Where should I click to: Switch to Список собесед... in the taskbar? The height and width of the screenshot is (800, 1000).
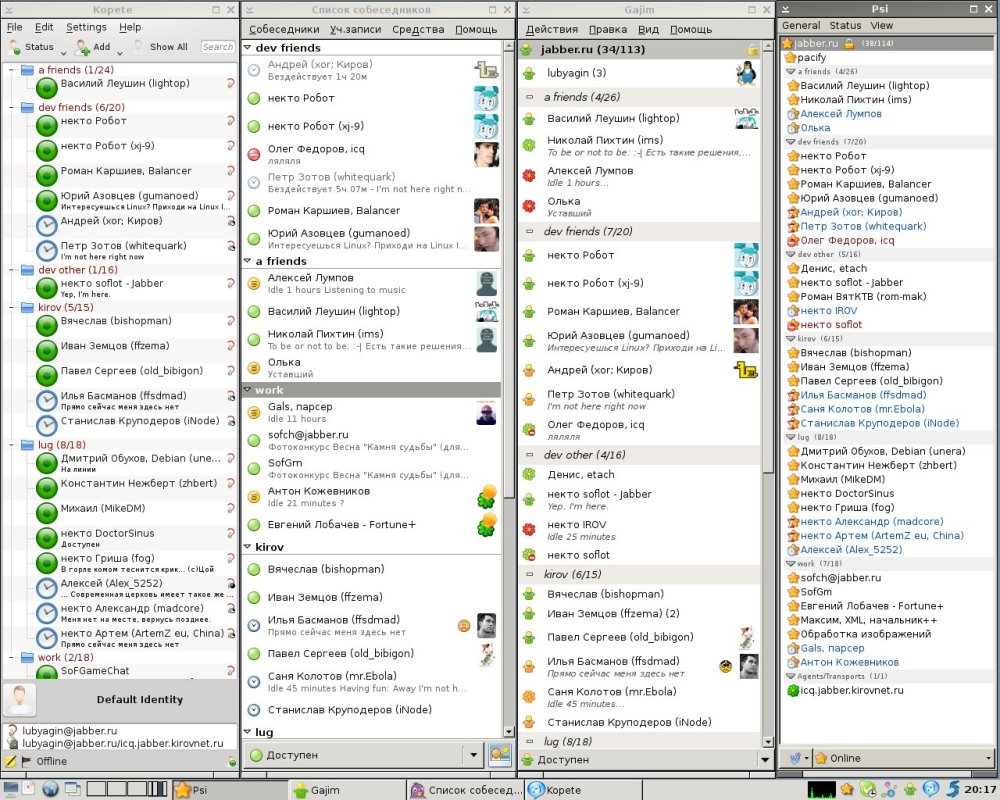[465, 790]
